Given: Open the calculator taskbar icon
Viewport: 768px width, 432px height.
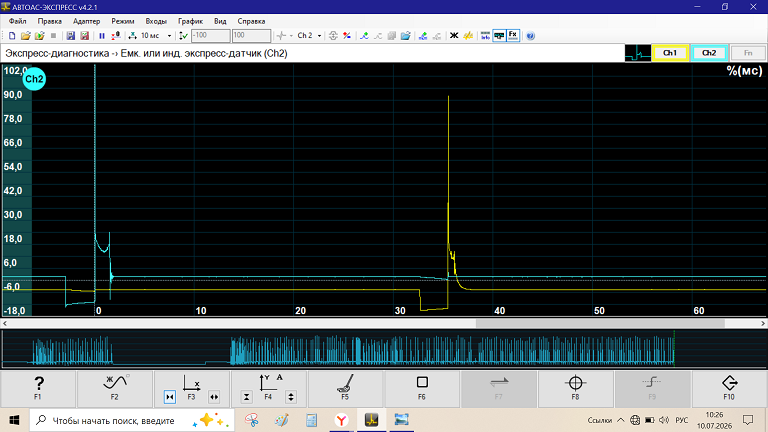Looking at the screenshot, I should 312,420.
